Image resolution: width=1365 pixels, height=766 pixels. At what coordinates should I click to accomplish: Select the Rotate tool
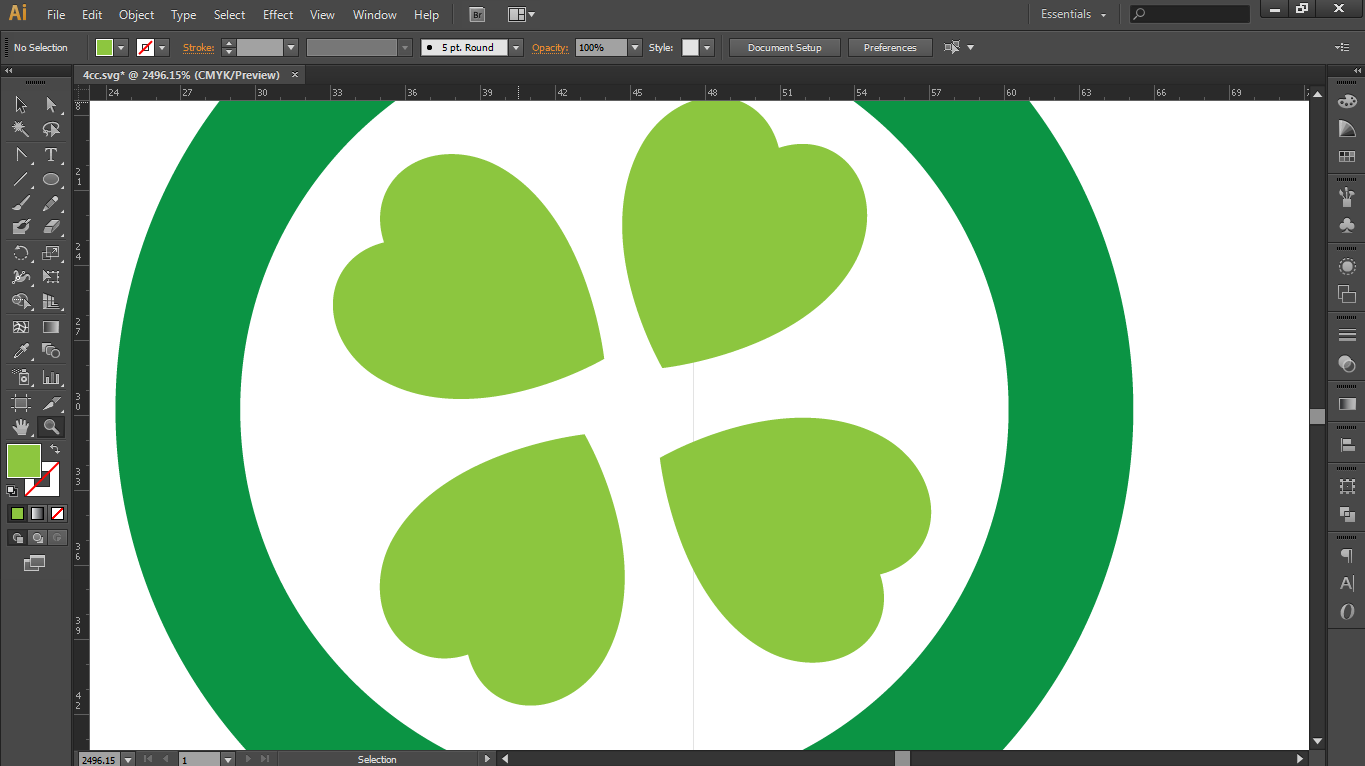tap(21, 253)
